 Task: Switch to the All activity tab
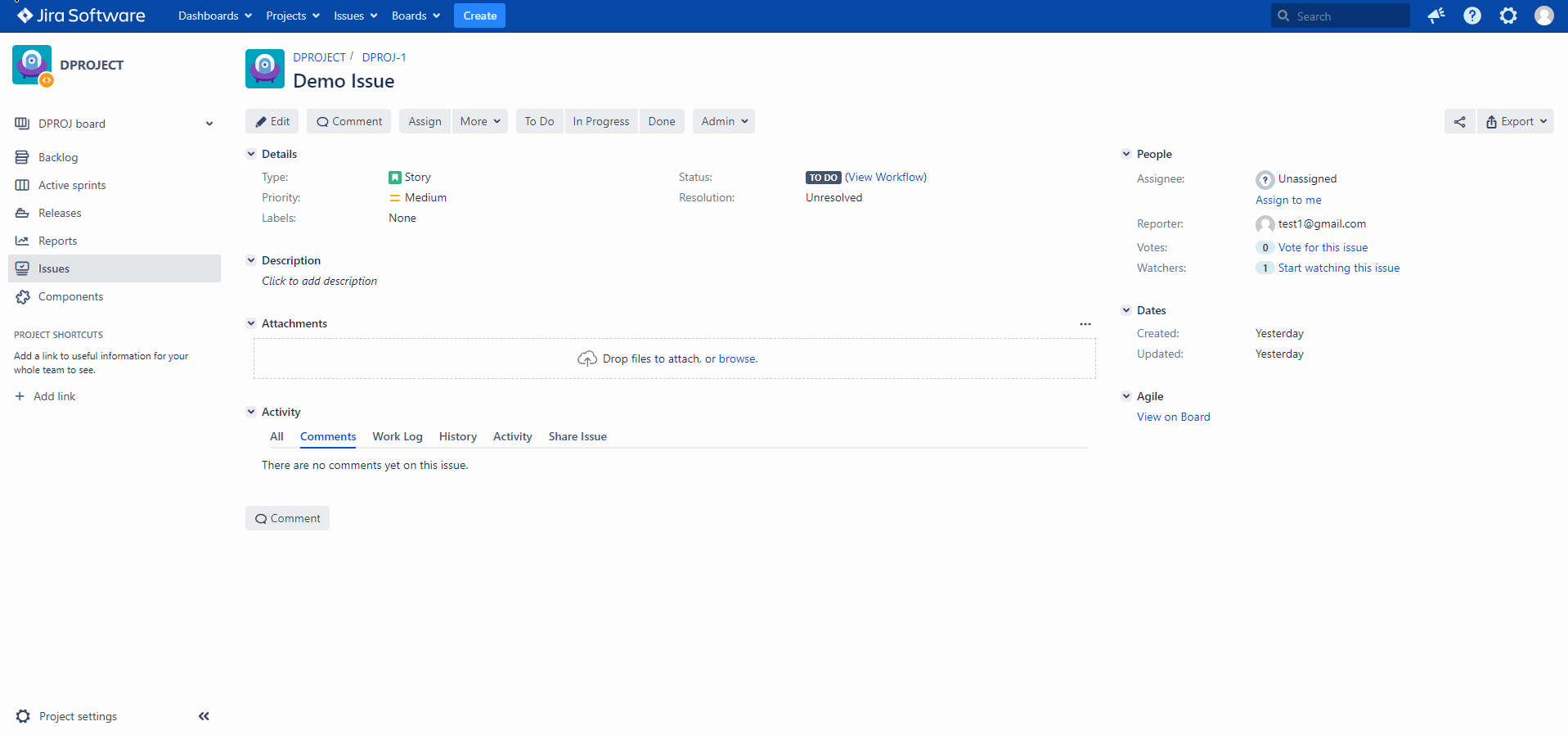(276, 436)
